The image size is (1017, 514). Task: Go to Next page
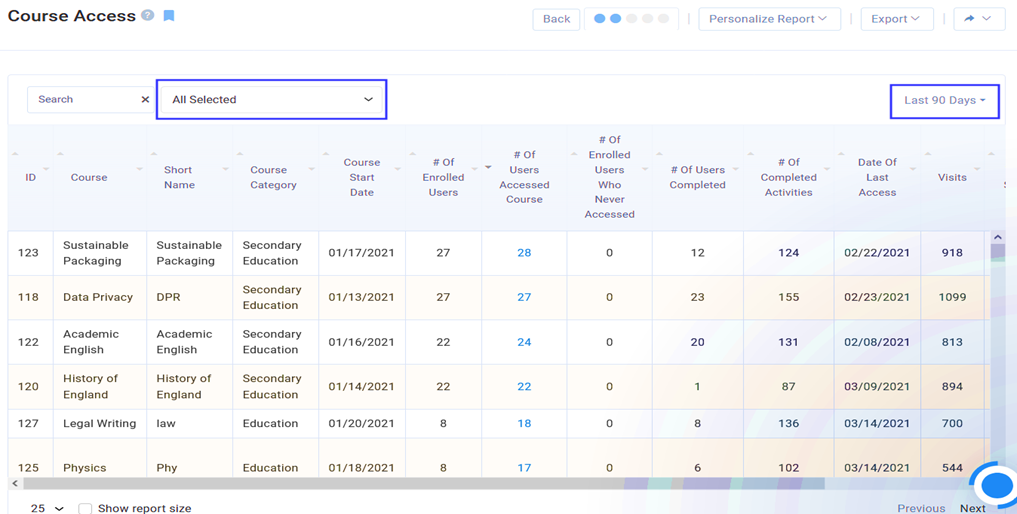click(x=972, y=508)
